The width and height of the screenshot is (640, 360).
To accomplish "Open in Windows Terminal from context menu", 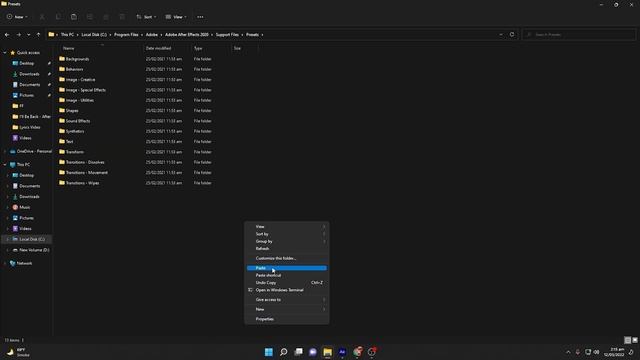I will coord(287,290).
